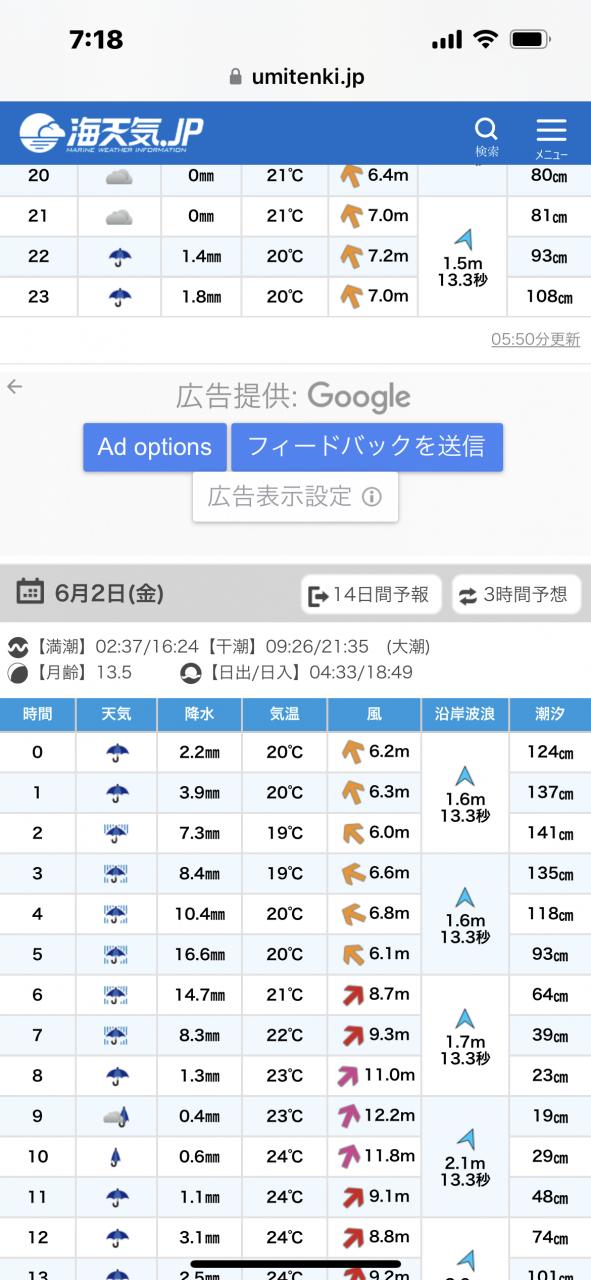591x1280 pixels.
Task: Select the 潮汐 column header
Action: click(x=550, y=714)
